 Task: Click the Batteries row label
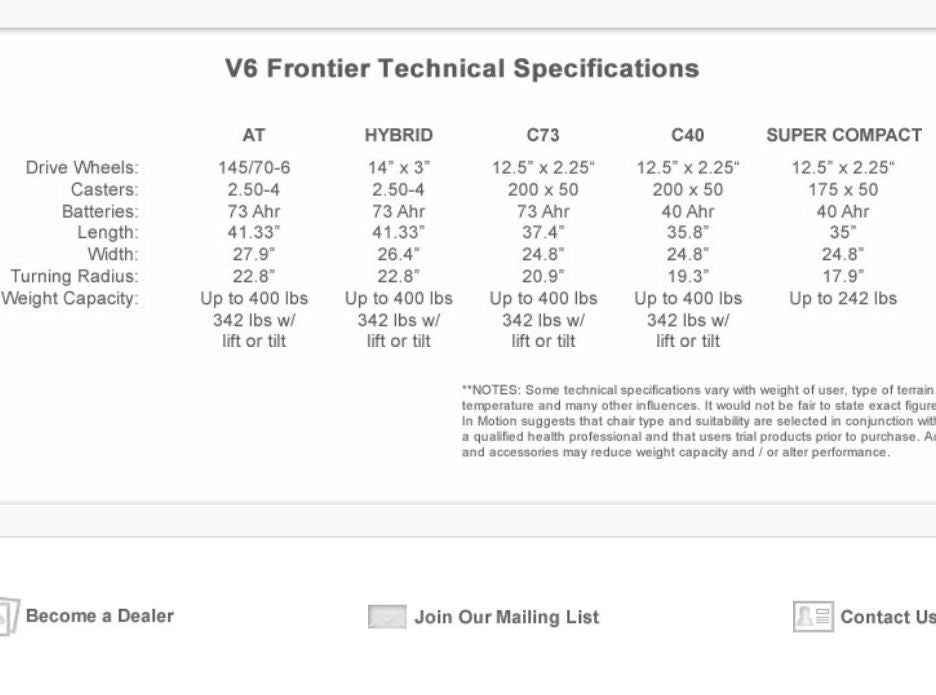[100, 211]
